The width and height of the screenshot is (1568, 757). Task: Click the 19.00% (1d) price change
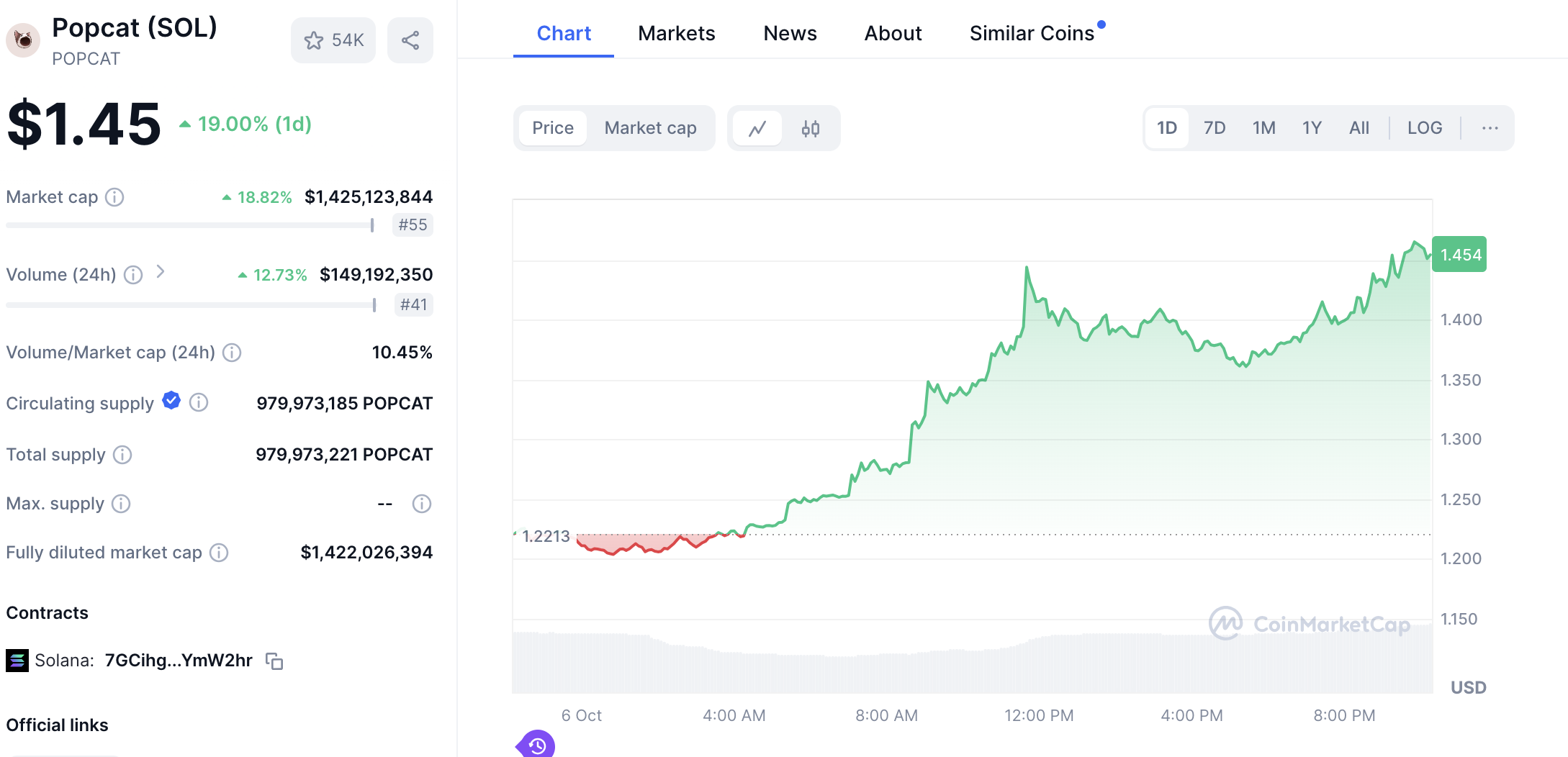click(245, 124)
